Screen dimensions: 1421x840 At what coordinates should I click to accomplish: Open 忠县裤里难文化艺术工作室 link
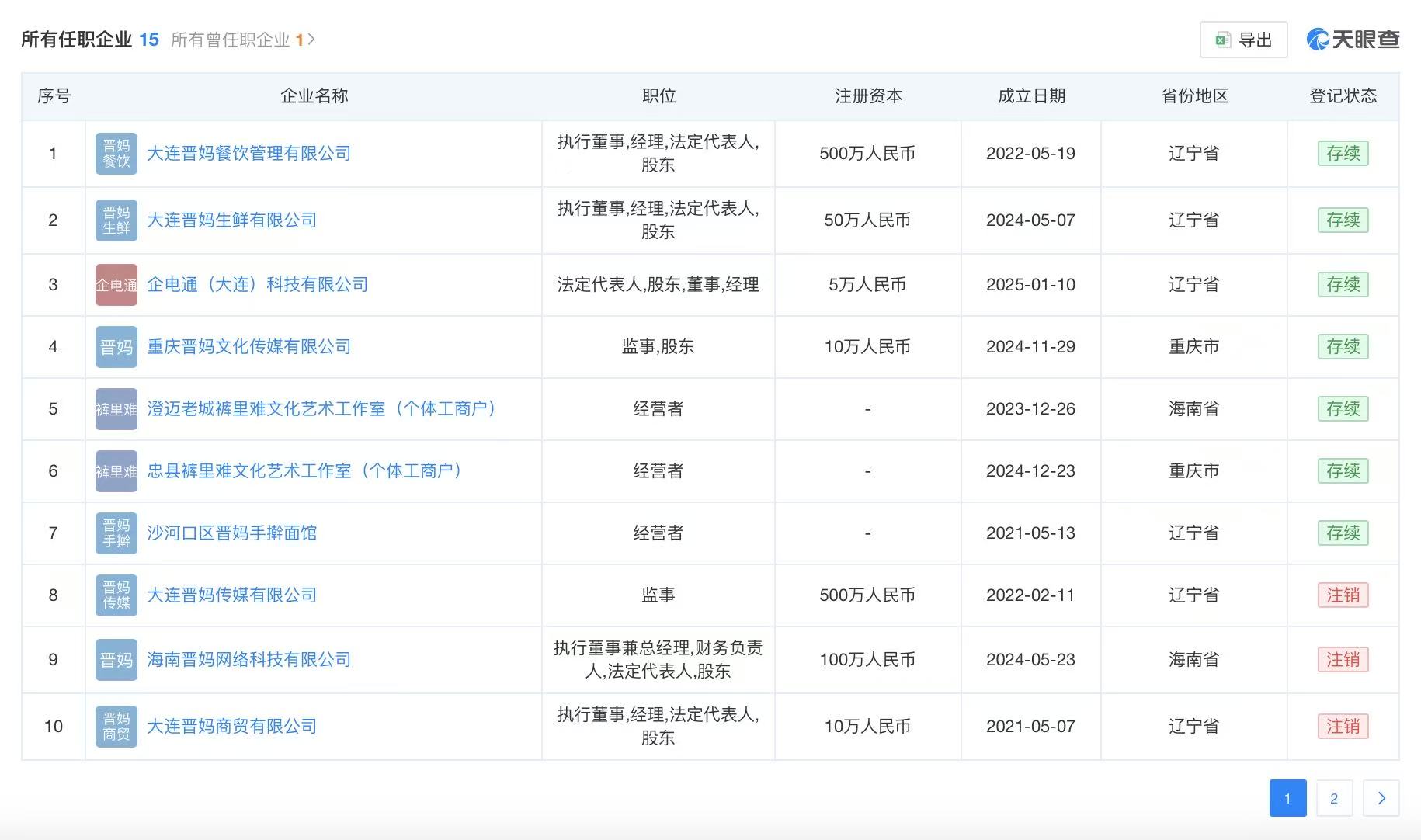pyautogui.click(x=308, y=471)
